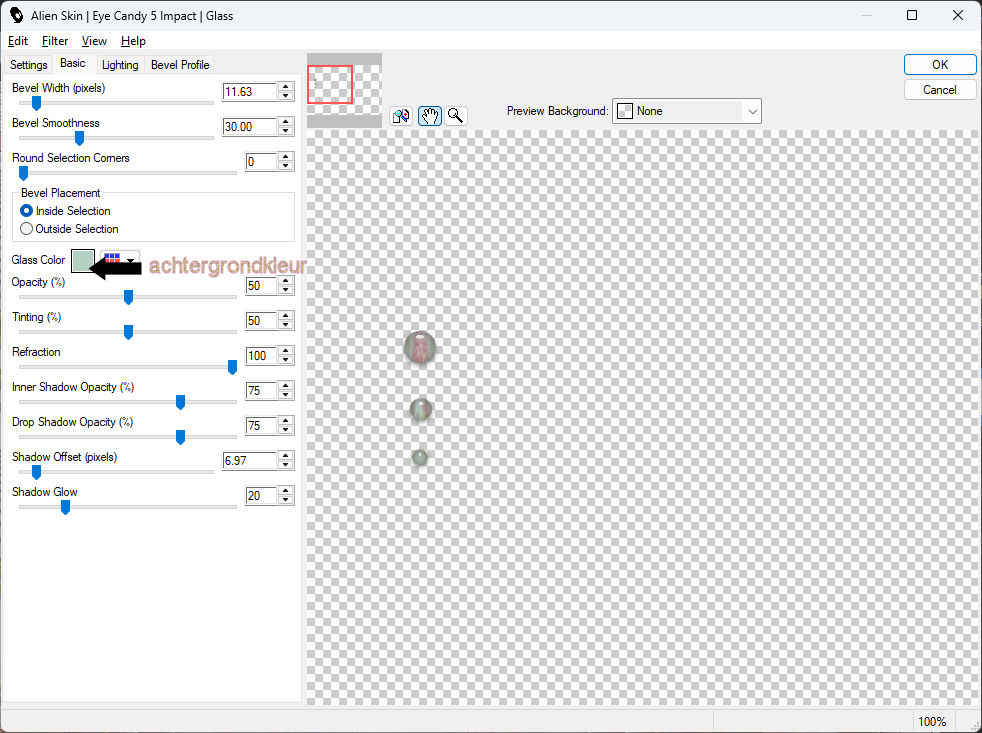
Task: Click the Bevel Smoothness value field
Action: coord(249,127)
